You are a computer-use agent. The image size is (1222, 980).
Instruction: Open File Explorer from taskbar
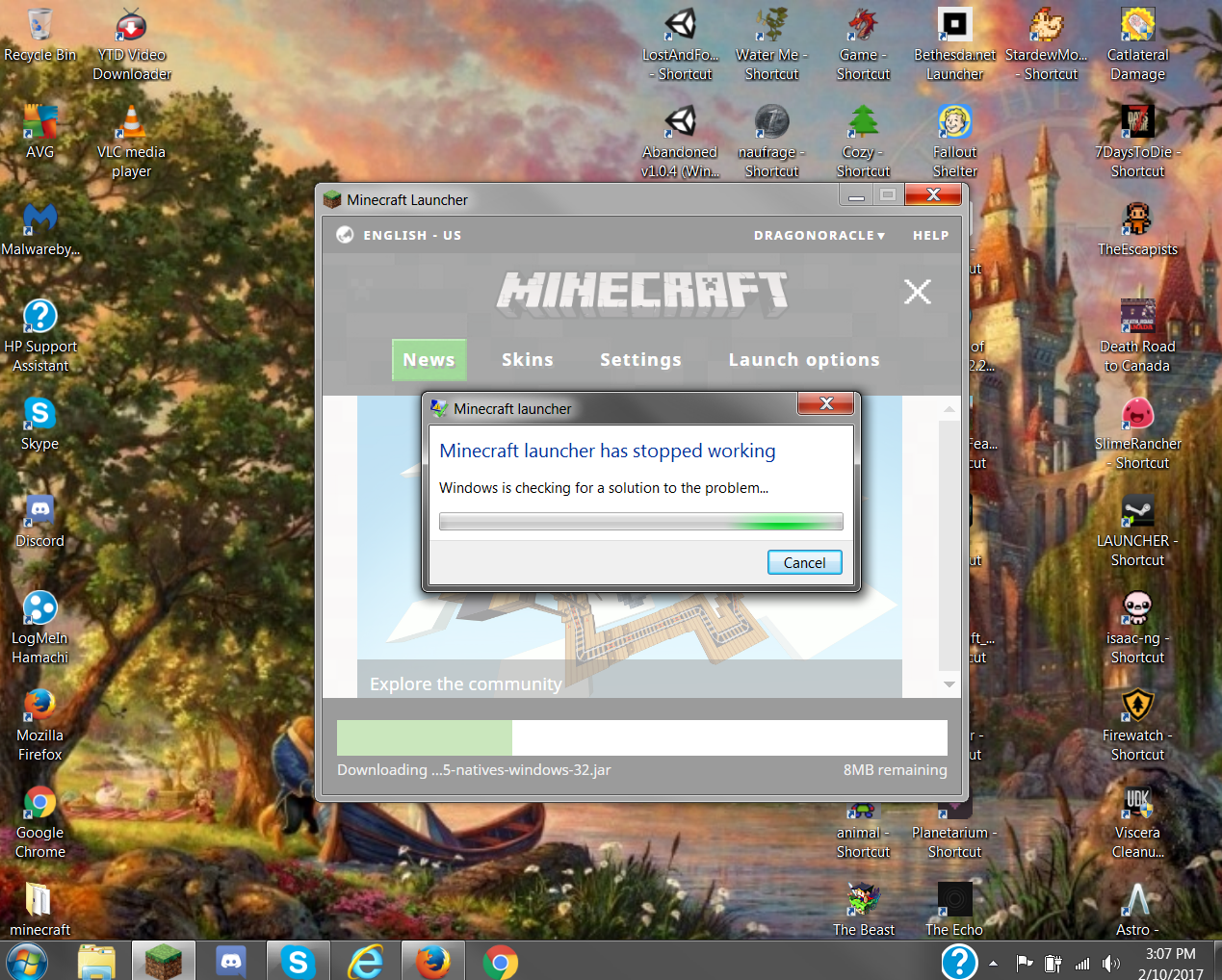[96, 962]
